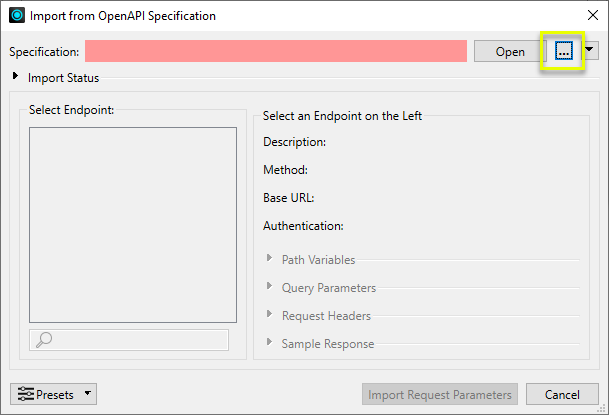Open the dropdown arrow beside browse button
Screen dimensions: 609x415
tap(590, 50)
